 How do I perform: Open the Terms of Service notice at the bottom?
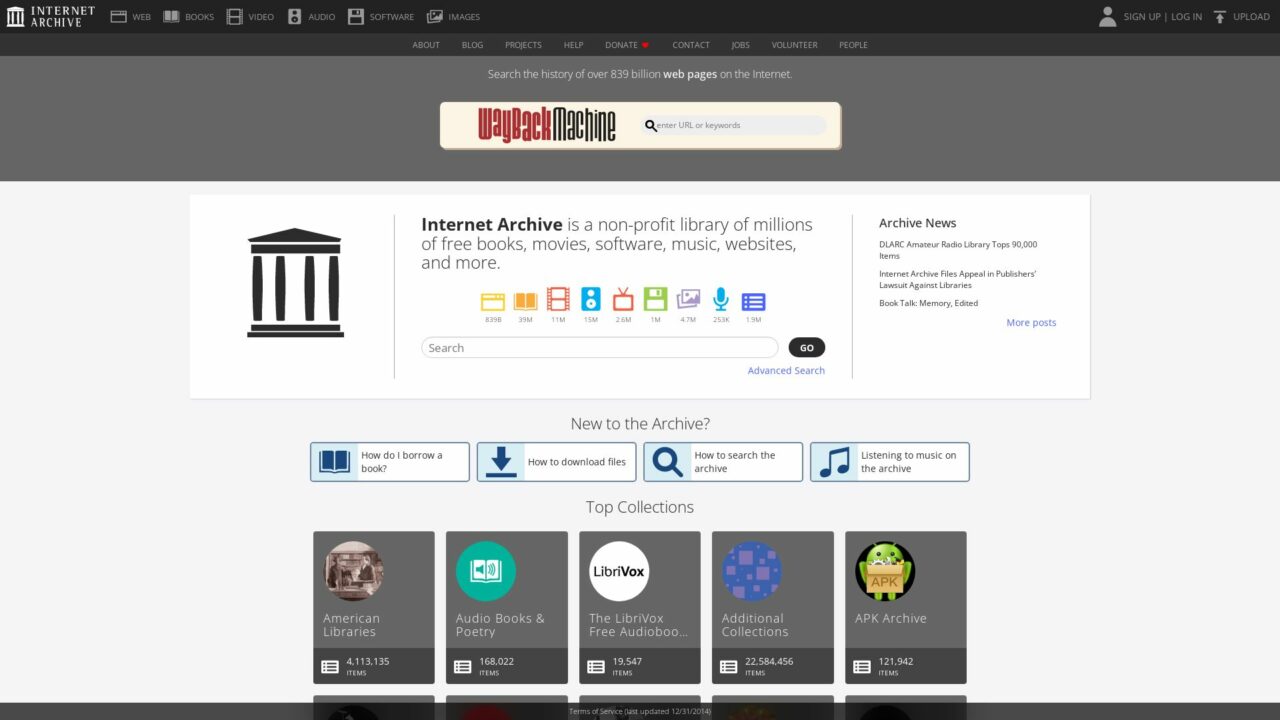640,710
